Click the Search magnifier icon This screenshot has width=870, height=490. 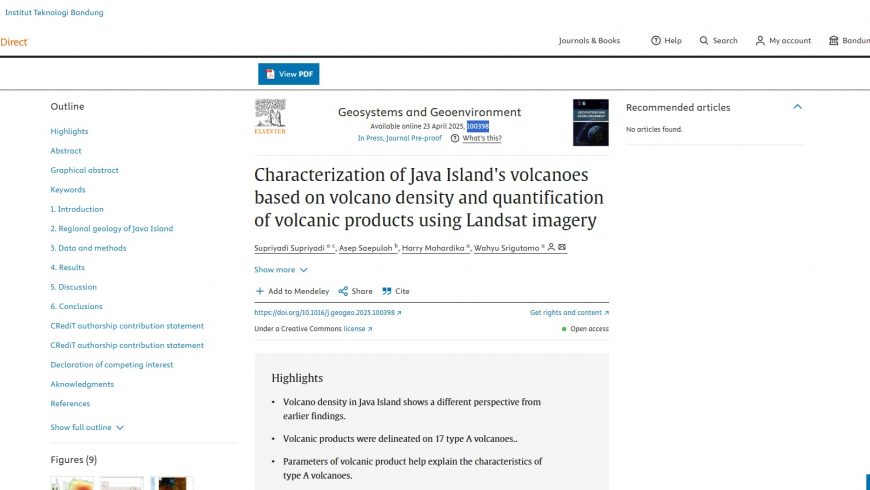tap(704, 41)
